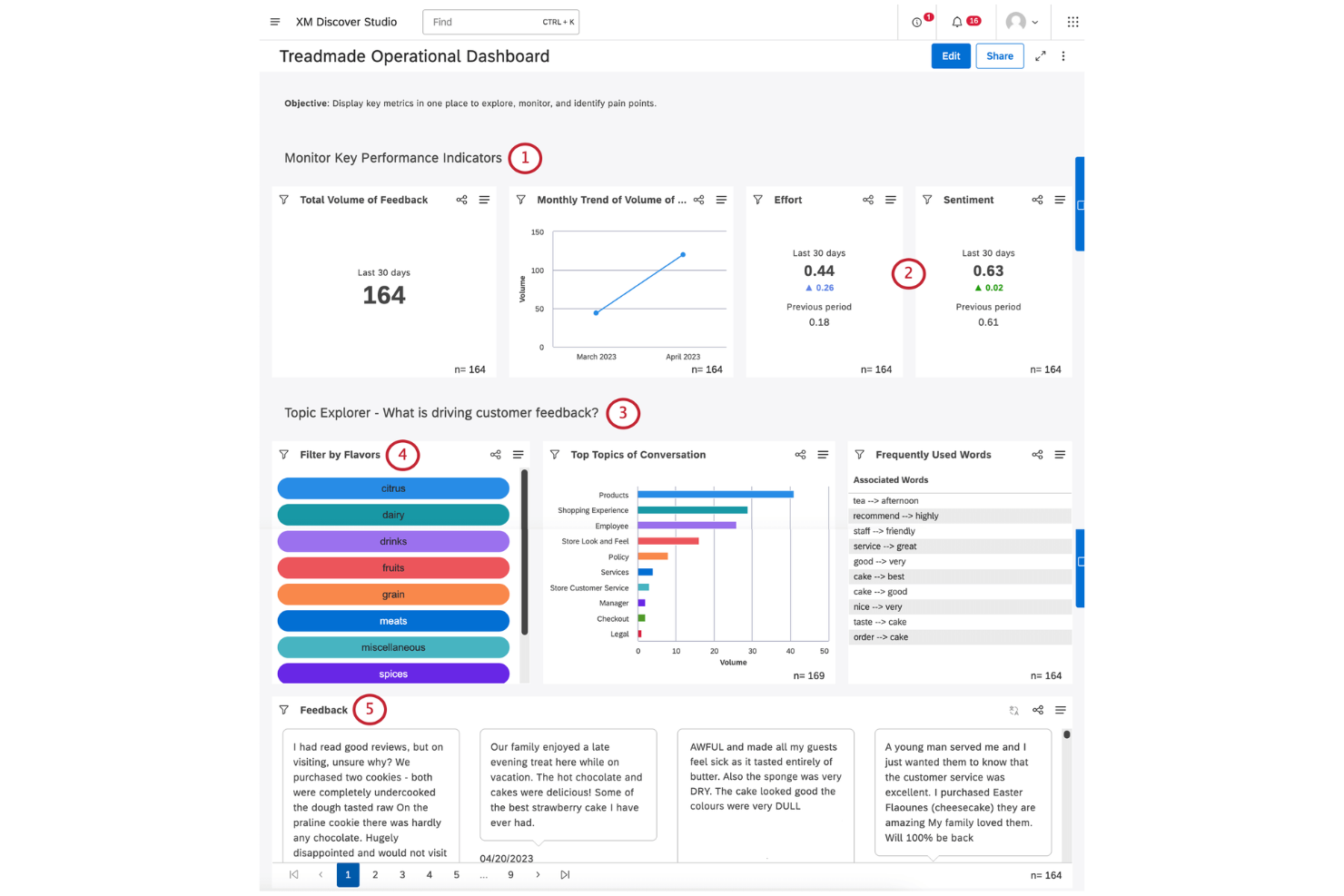1344x896 pixels.
Task: Open the user profile dropdown chevron
Action: click(x=1035, y=21)
